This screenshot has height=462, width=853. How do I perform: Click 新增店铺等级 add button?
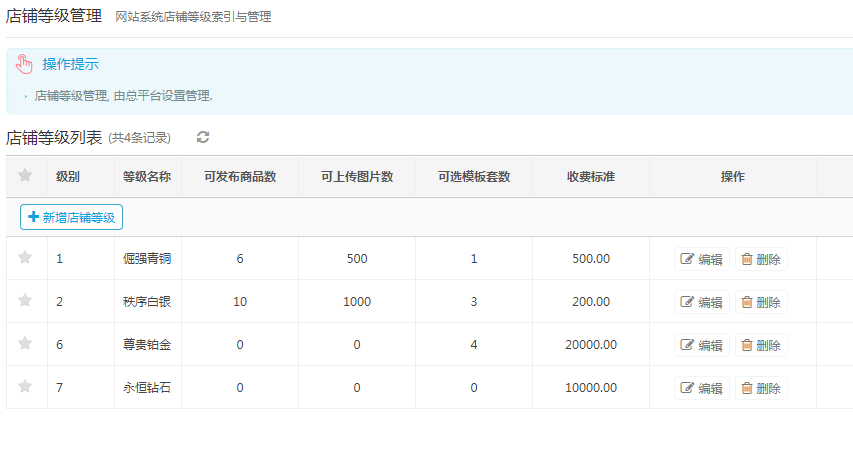(72, 217)
